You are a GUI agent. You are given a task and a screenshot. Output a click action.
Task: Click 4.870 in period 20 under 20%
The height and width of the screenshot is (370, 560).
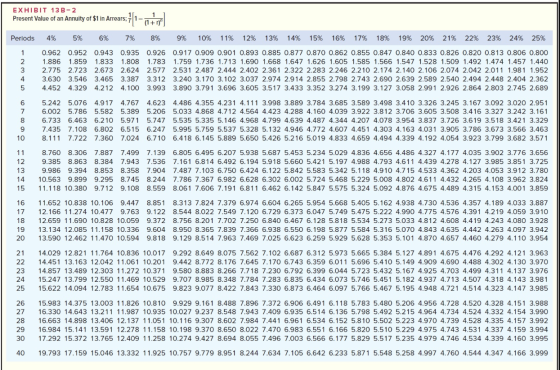pos(427,238)
